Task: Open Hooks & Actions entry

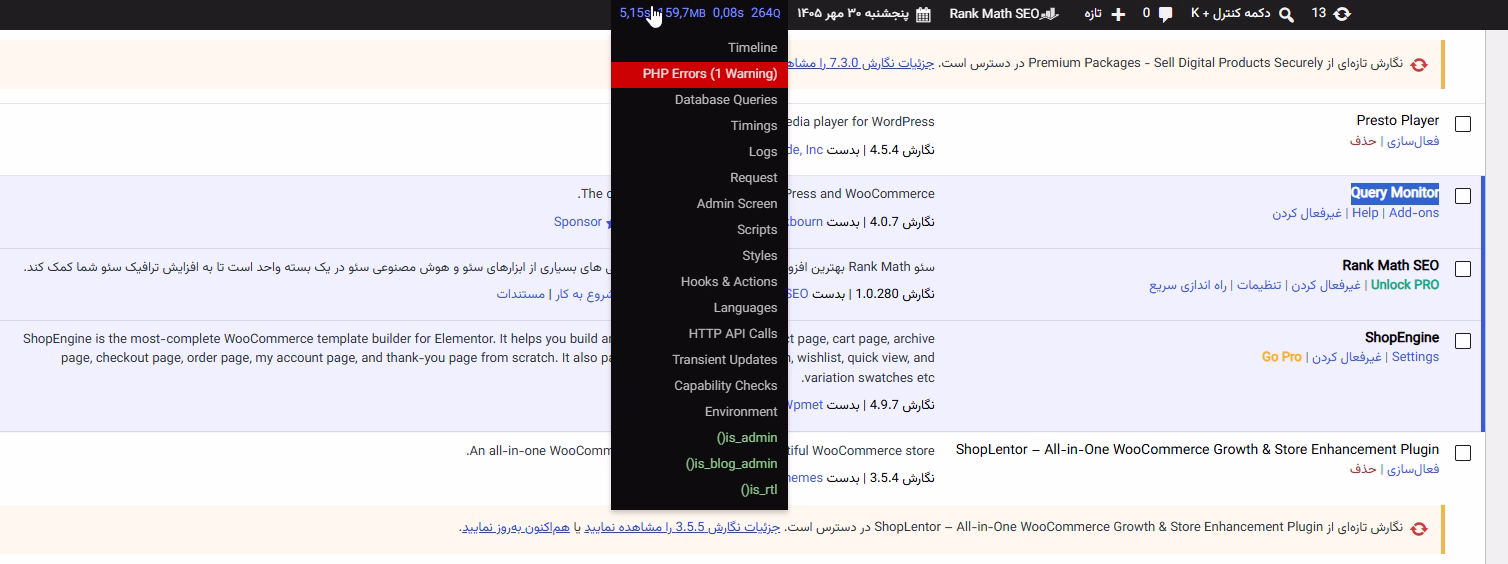Action: (x=699, y=281)
